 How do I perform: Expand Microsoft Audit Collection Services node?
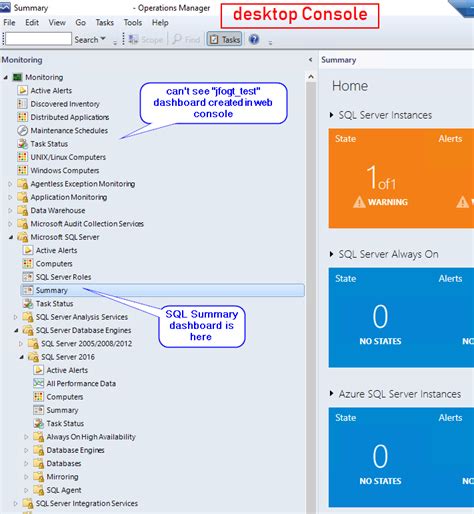click(x=10, y=224)
